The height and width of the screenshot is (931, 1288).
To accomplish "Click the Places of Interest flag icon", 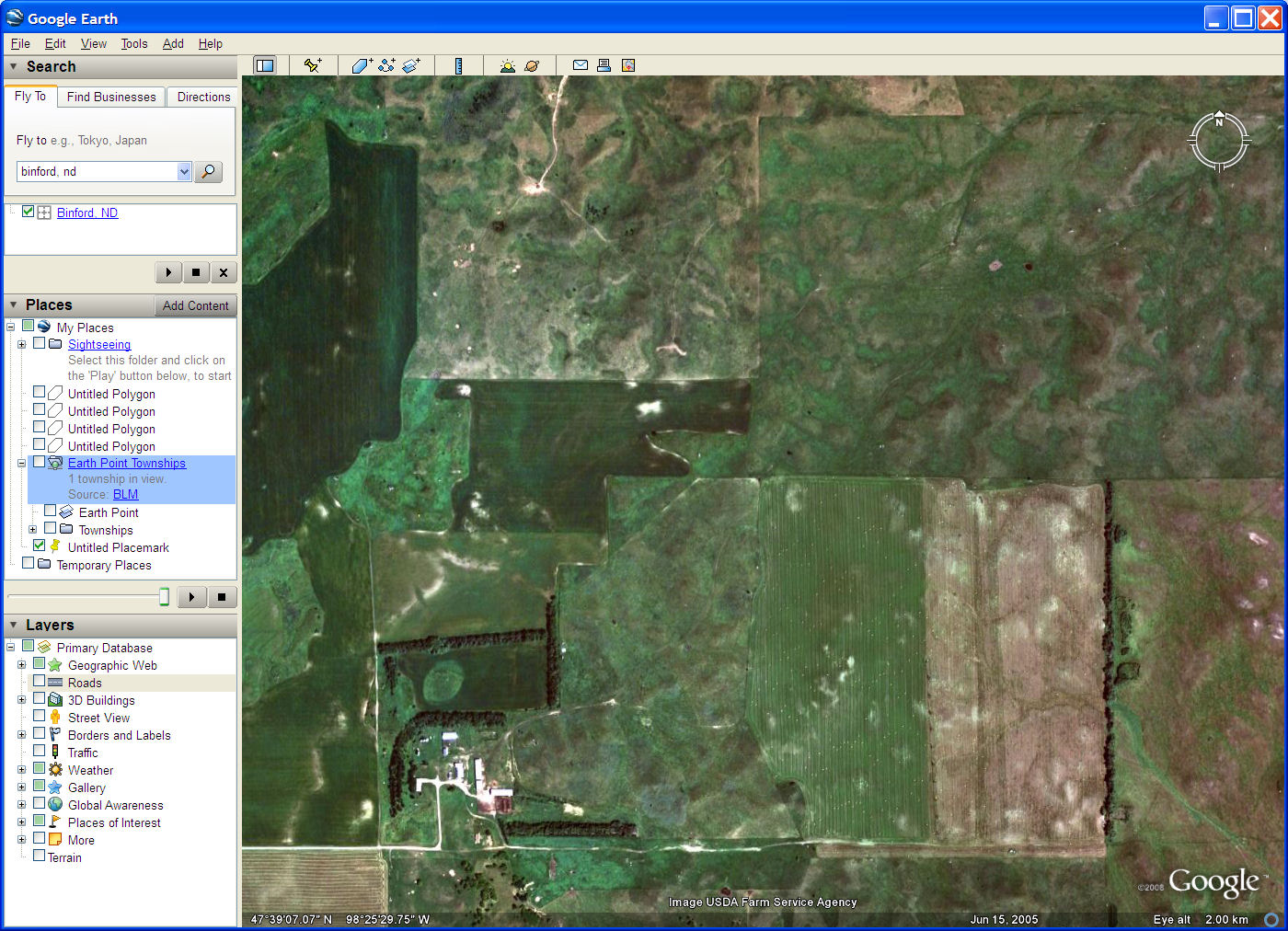I will point(55,822).
